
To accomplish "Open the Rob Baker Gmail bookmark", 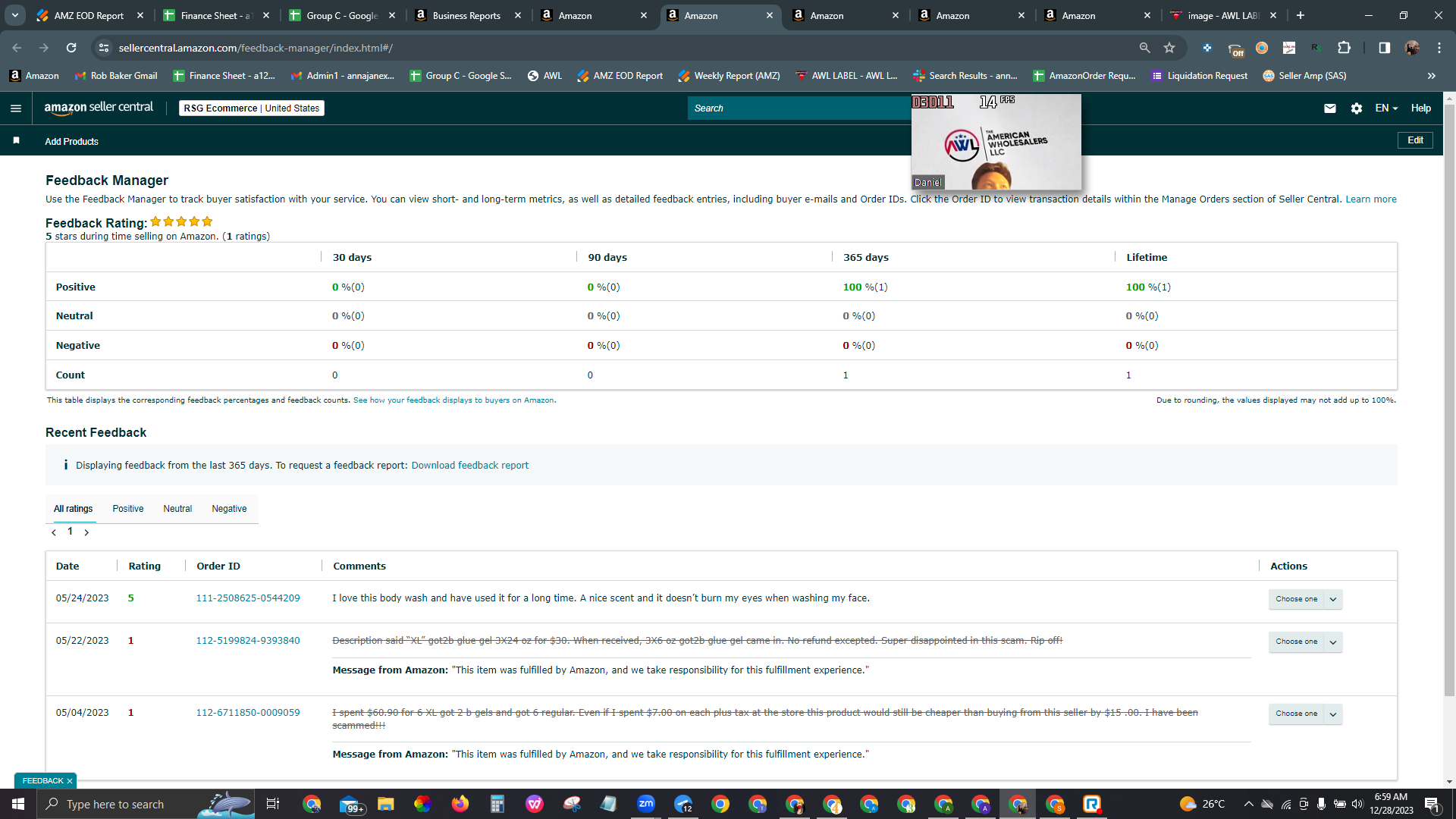I will (116, 76).
